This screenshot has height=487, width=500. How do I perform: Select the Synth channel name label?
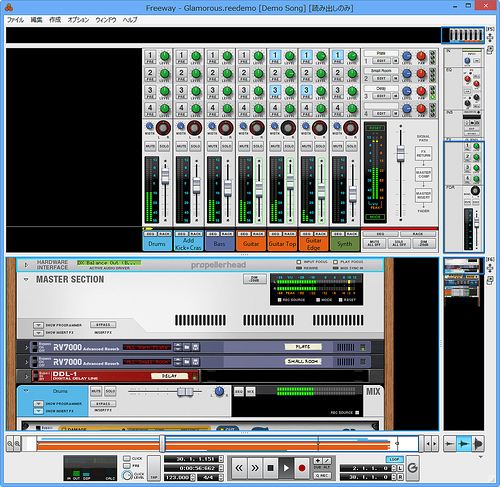pos(345,244)
